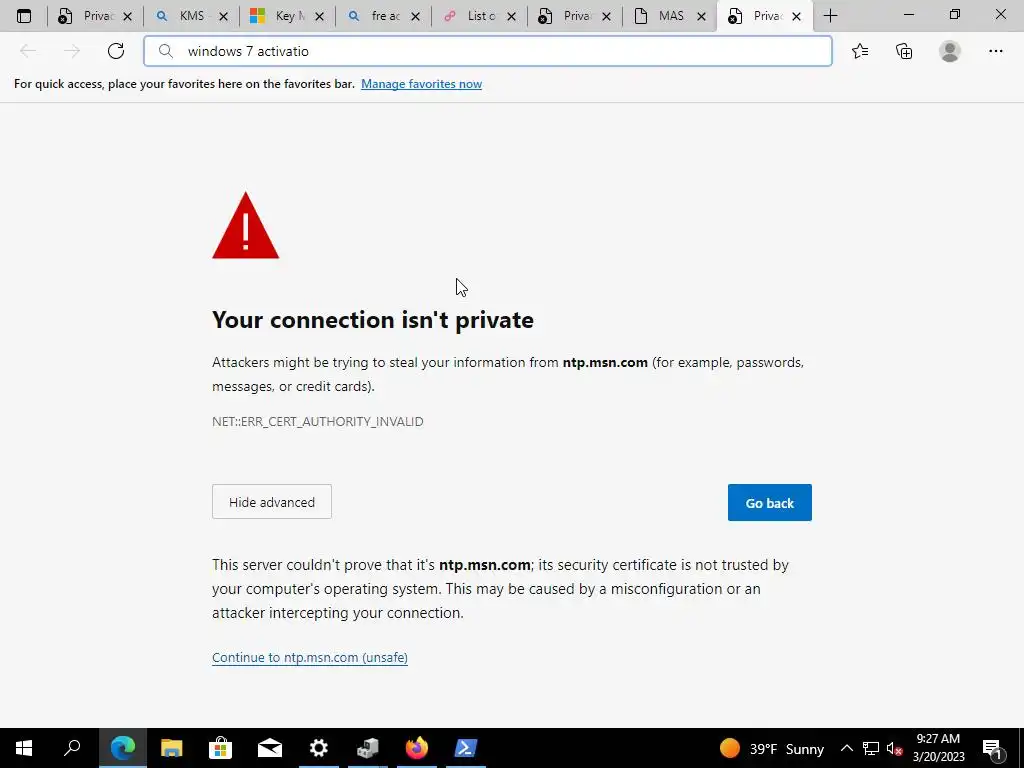Open the notification center icon
The image size is (1024, 768).
[x=992, y=748]
